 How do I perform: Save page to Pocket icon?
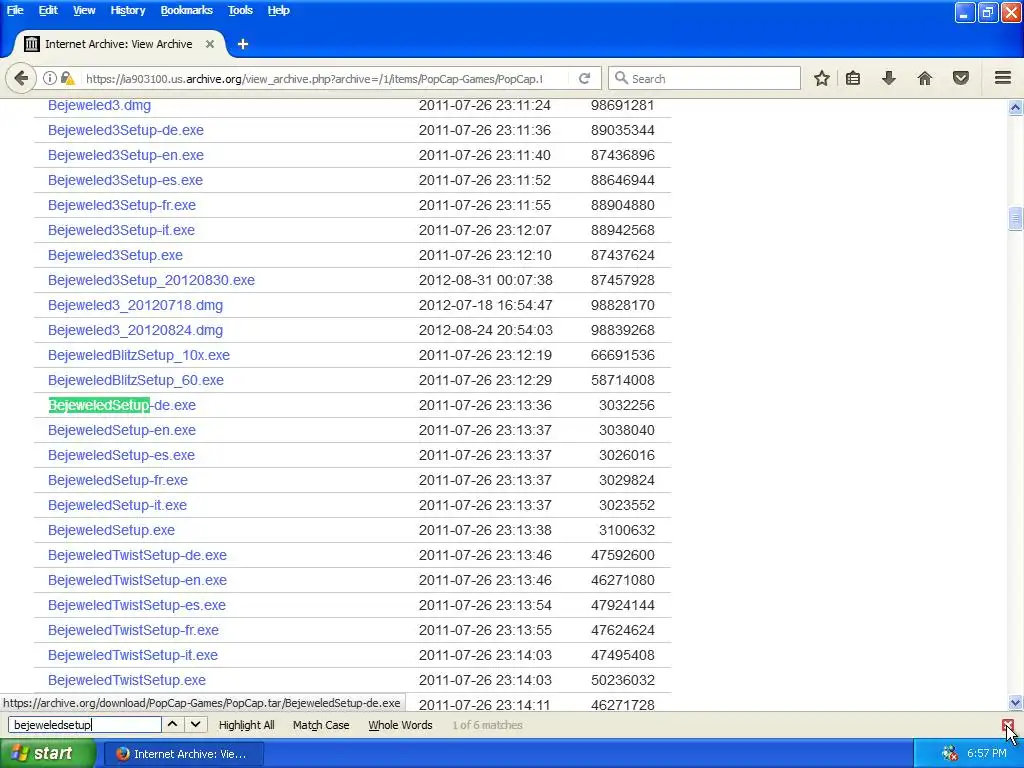pyautogui.click(x=961, y=78)
